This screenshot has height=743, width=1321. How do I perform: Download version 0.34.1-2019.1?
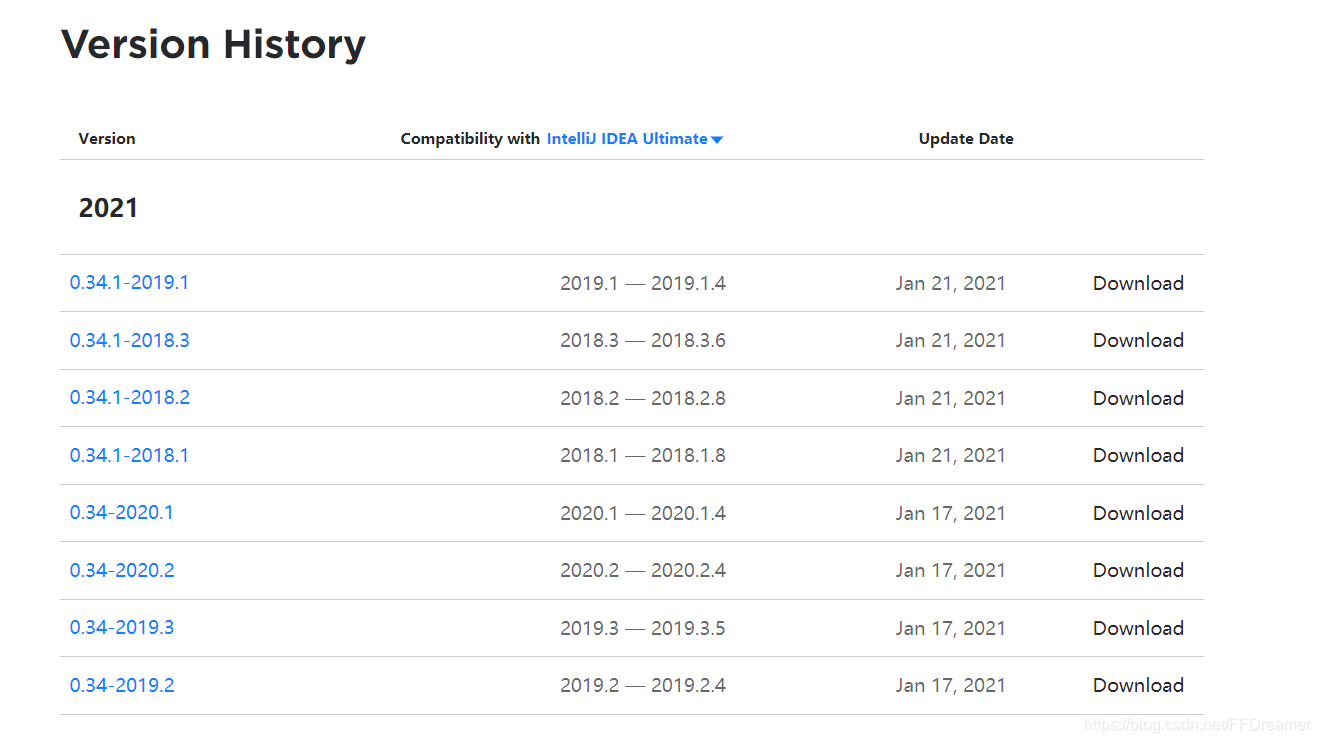[1138, 283]
